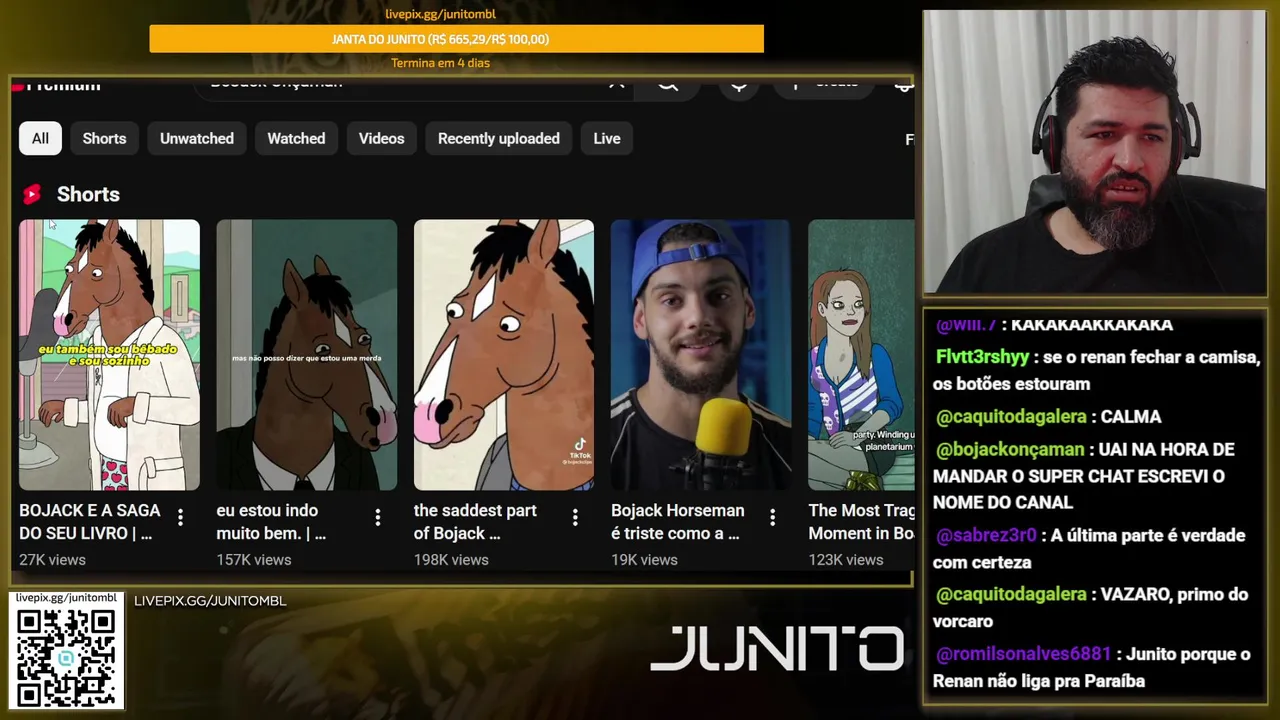Viewport: 1280px width, 720px height.
Task: Click the red Shorts logo icon
Action: (x=32, y=194)
